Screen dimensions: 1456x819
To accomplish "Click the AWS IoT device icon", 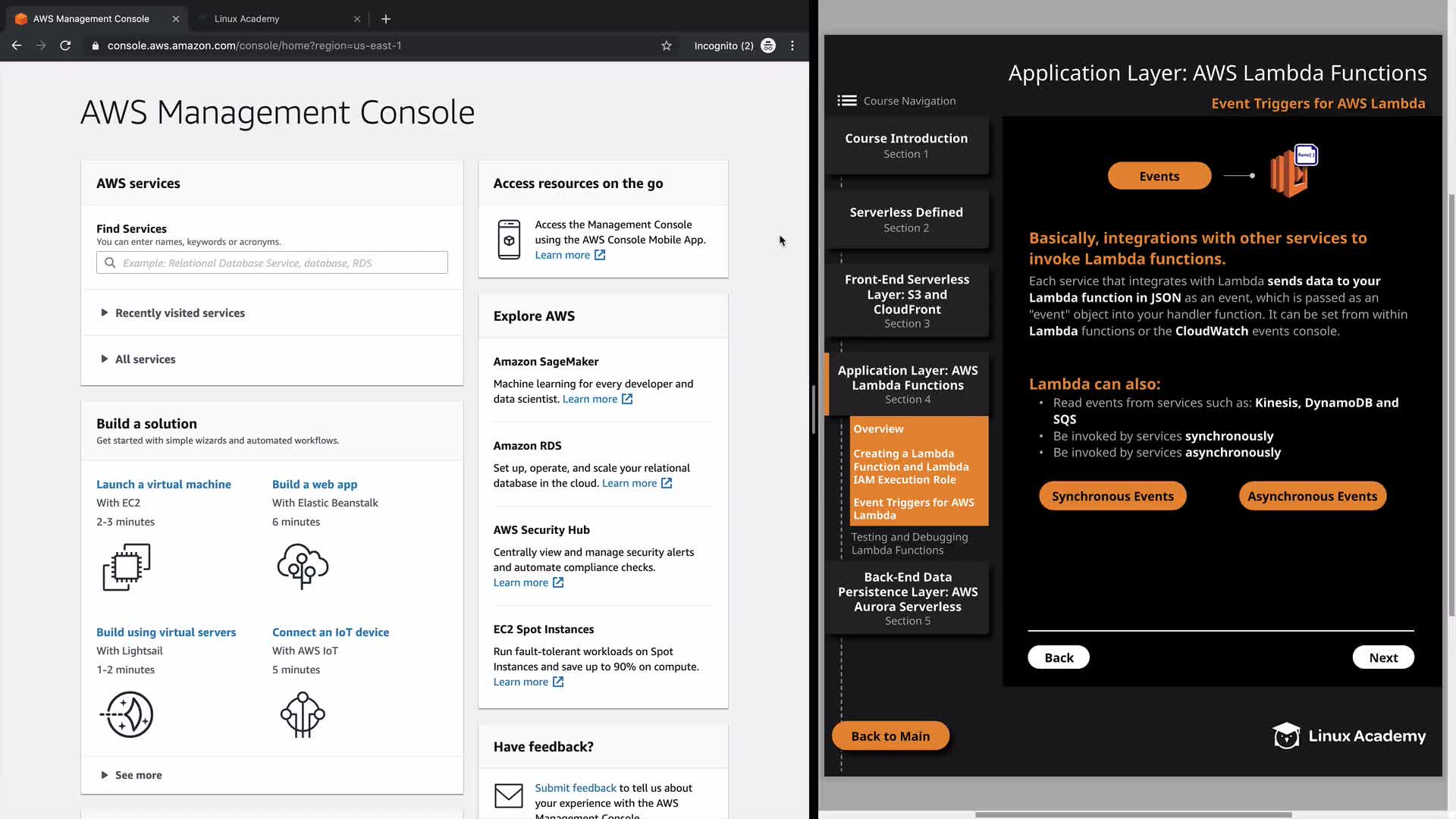I will [x=303, y=714].
